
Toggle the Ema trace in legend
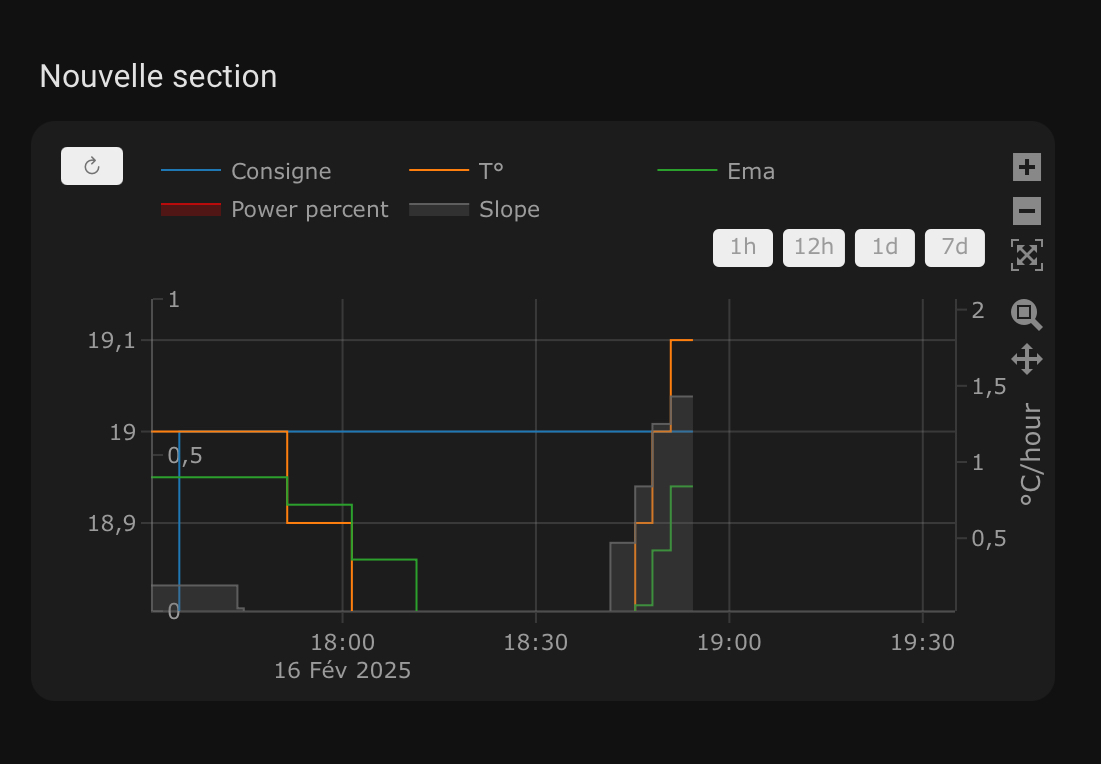click(716, 171)
